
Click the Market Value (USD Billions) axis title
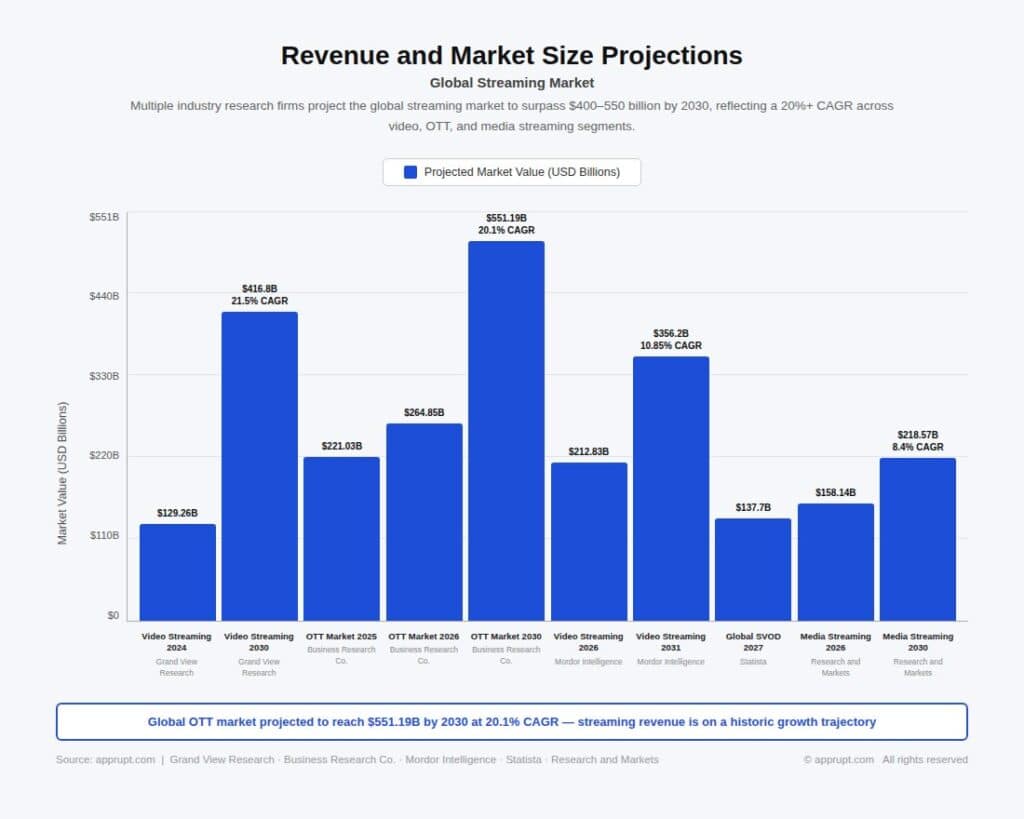pyautogui.click(x=63, y=473)
